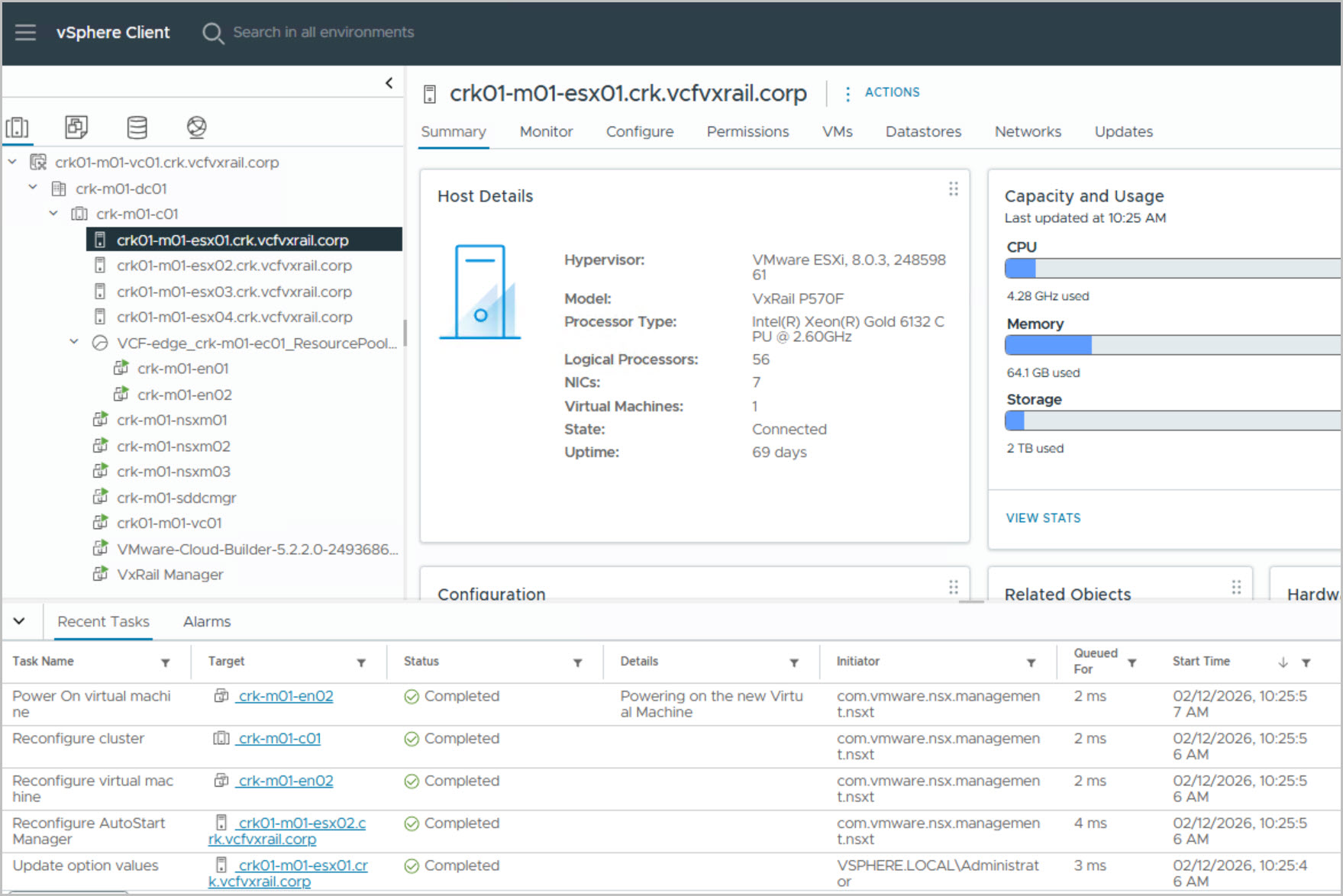
Task: Collapse the left navigation sidebar
Action: coord(389,83)
